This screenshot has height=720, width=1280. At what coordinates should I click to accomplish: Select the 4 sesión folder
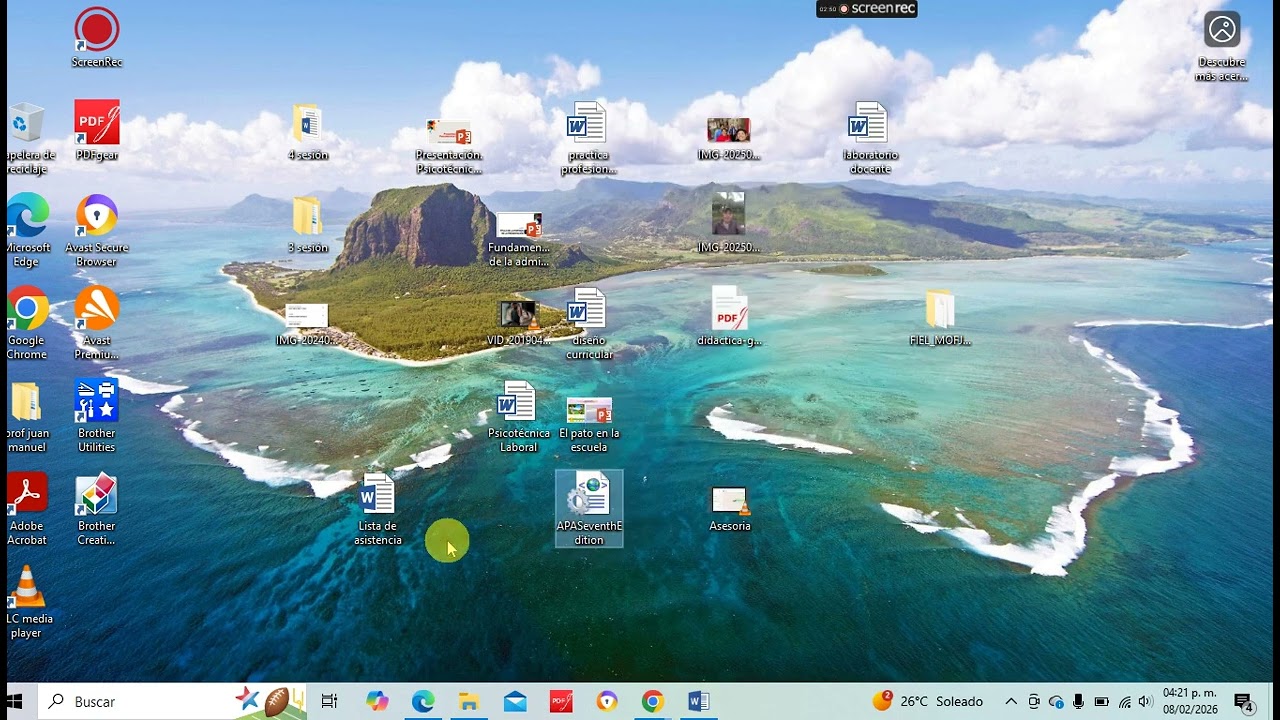coord(307,131)
